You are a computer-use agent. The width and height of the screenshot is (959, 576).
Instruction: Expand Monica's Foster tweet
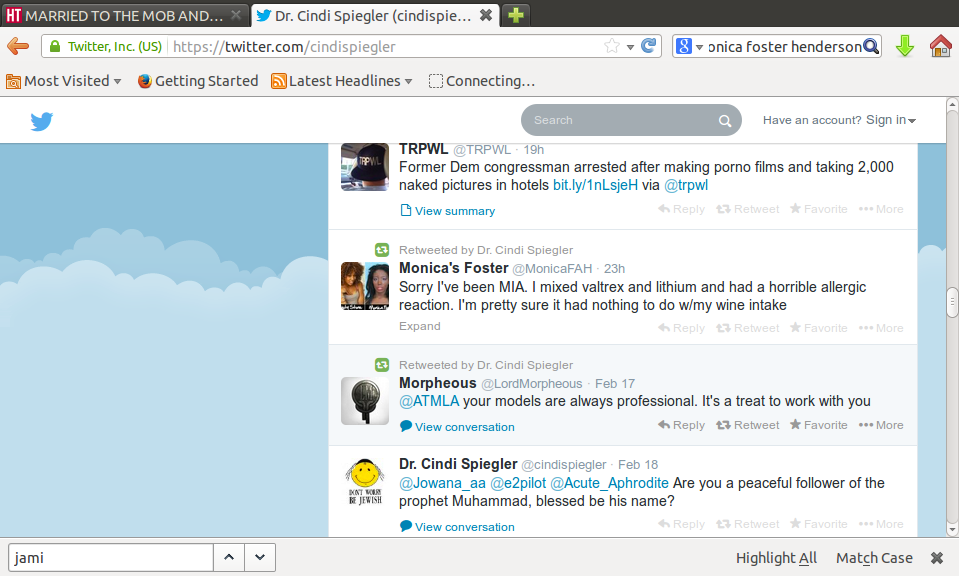point(420,326)
